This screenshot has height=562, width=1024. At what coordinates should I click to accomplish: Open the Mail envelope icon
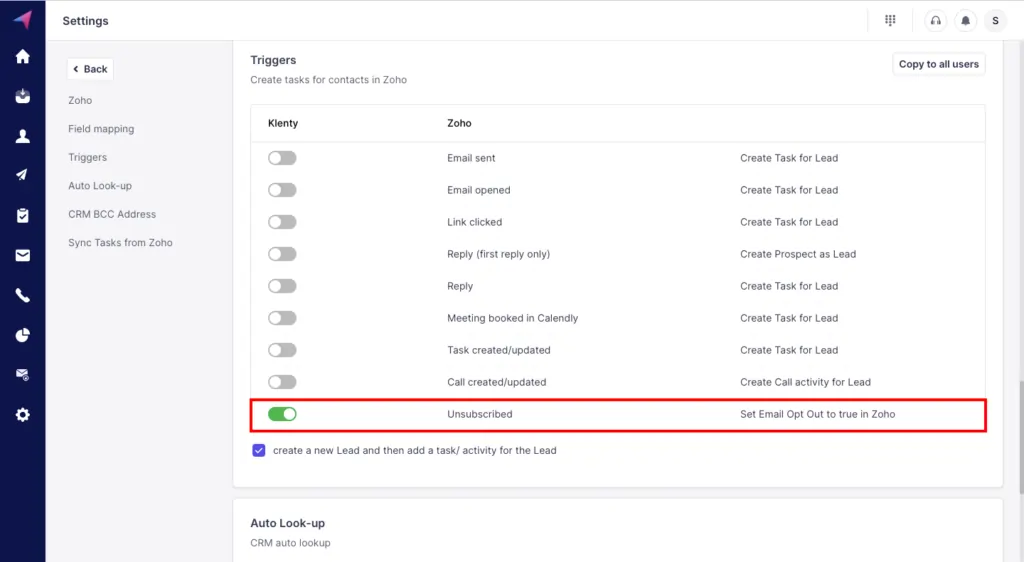click(23, 255)
